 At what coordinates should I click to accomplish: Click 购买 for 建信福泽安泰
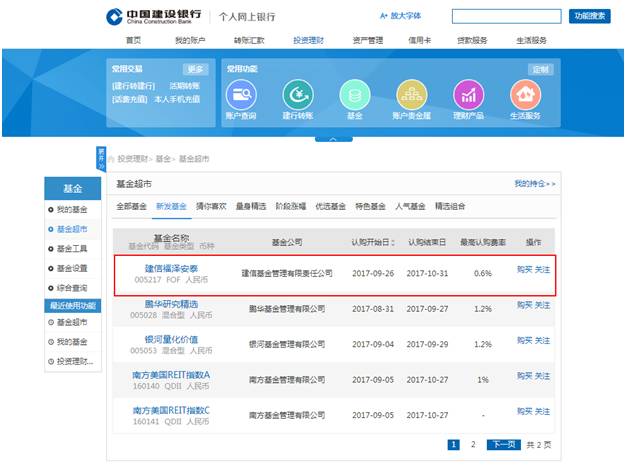coord(525,270)
